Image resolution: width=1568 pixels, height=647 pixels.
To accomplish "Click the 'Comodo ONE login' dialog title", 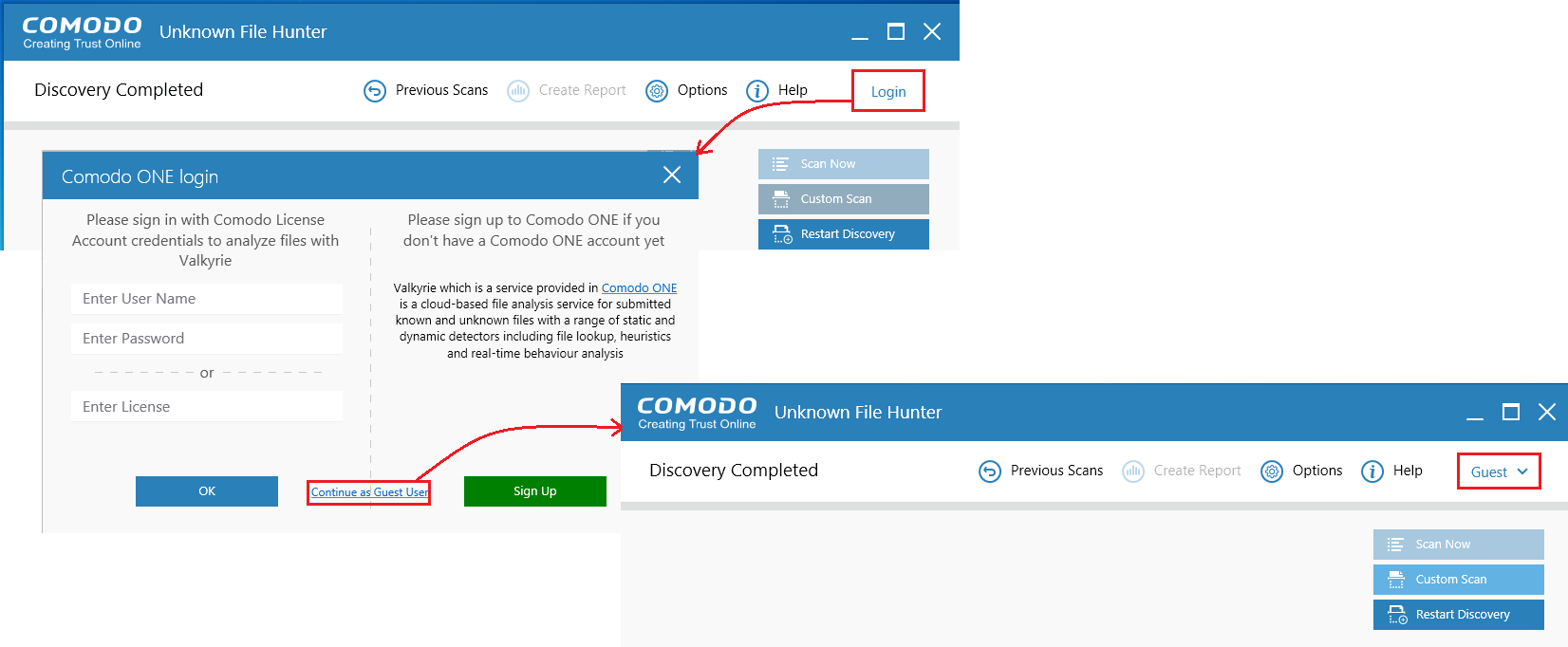I will click(x=140, y=176).
